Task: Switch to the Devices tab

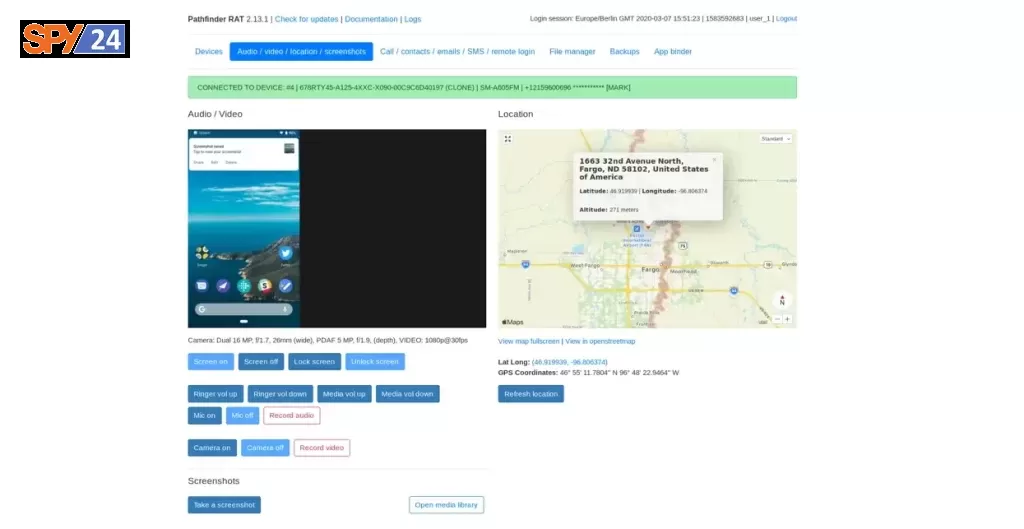Action: point(209,52)
